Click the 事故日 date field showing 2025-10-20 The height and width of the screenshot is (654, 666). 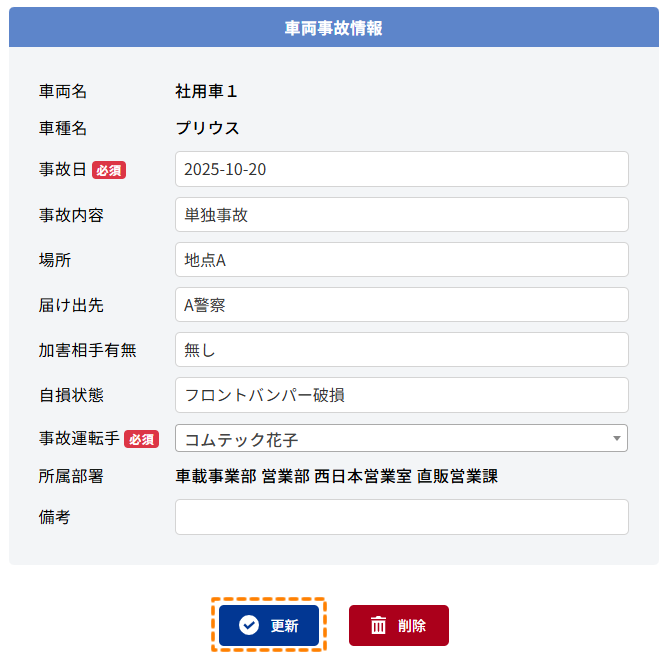click(x=401, y=169)
